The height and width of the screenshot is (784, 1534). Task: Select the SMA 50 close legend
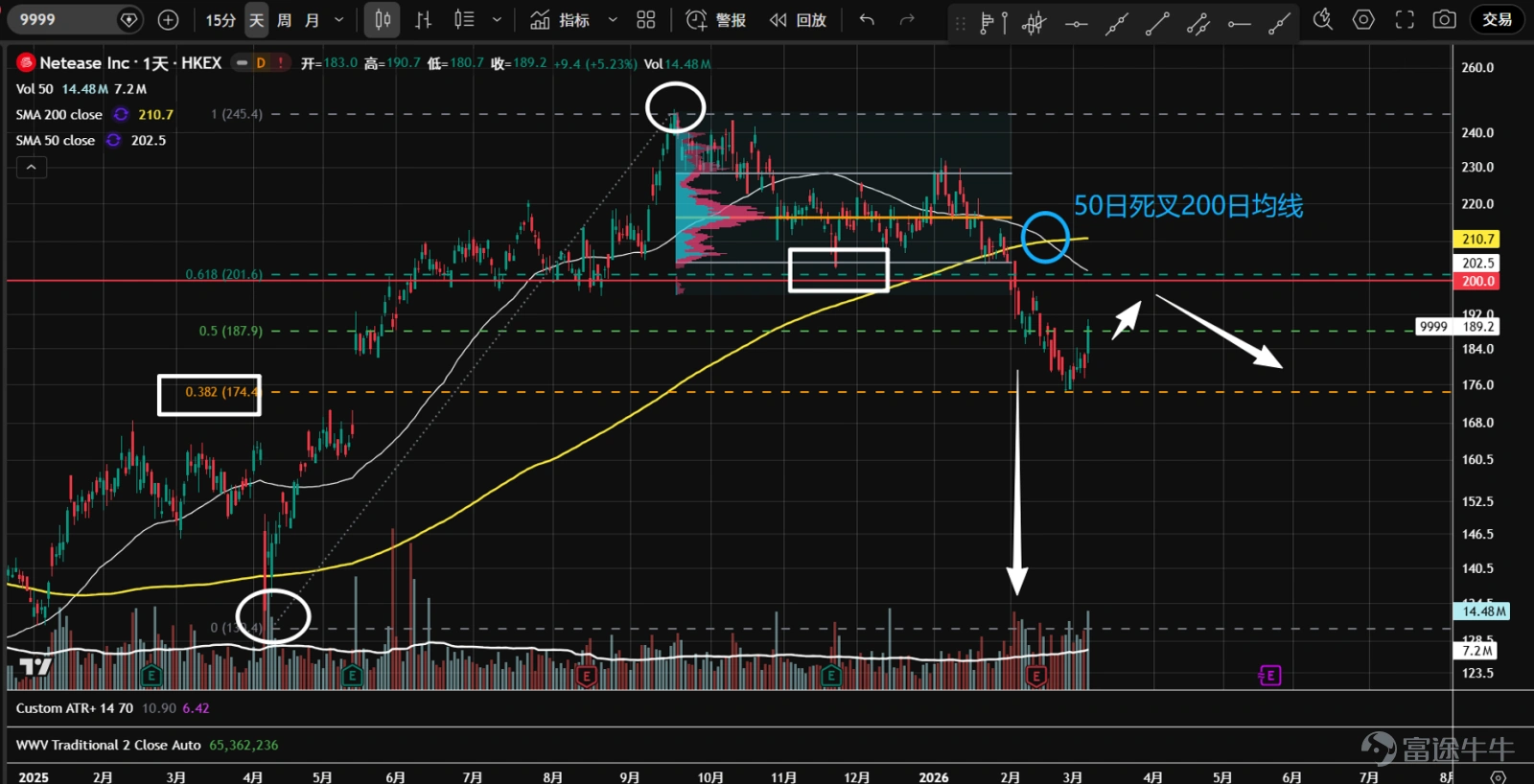(56, 141)
